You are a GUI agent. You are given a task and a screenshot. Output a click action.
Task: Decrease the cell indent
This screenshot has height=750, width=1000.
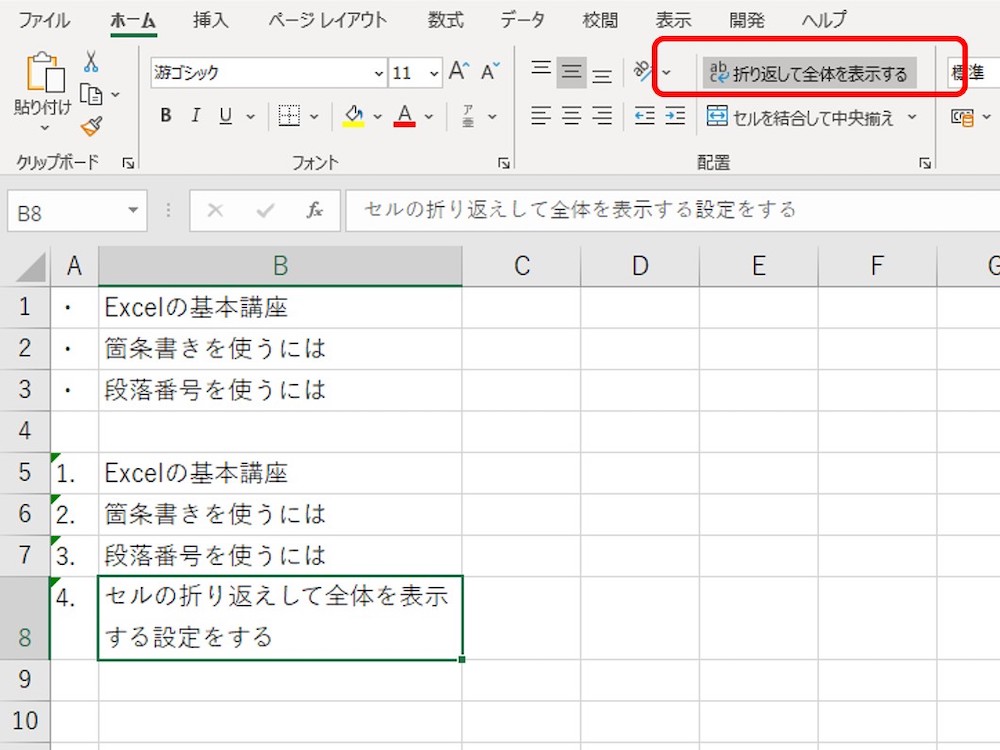645,116
